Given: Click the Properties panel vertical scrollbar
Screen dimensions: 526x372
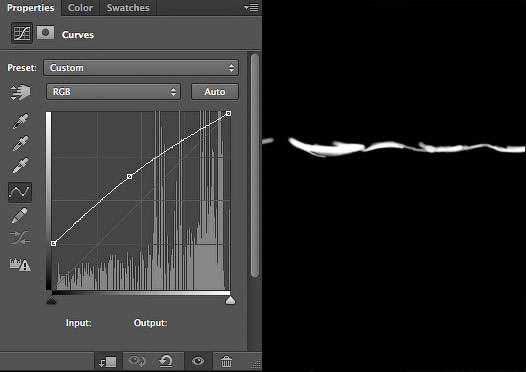Looking at the screenshot, I should pyautogui.click(x=255, y=165).
